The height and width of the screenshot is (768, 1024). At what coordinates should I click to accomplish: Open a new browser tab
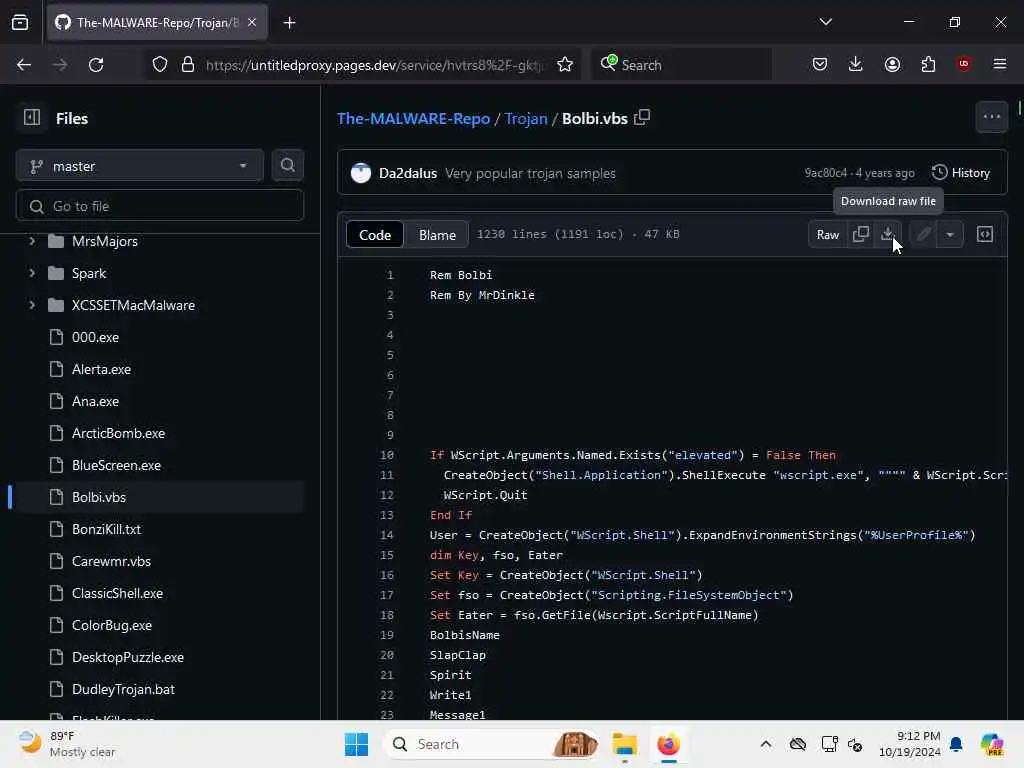(289, 23)
